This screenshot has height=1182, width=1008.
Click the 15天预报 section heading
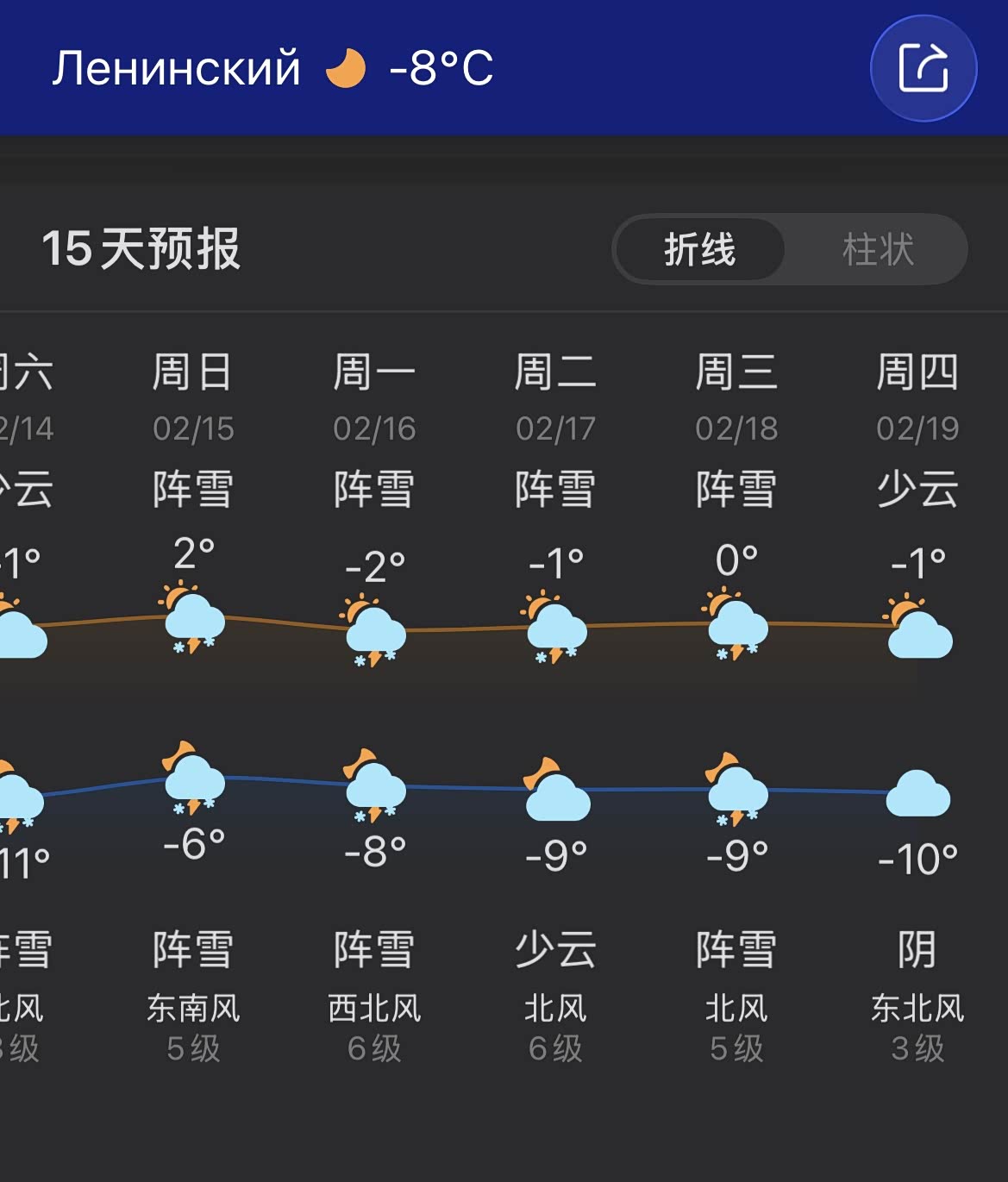tap(141, 249)
